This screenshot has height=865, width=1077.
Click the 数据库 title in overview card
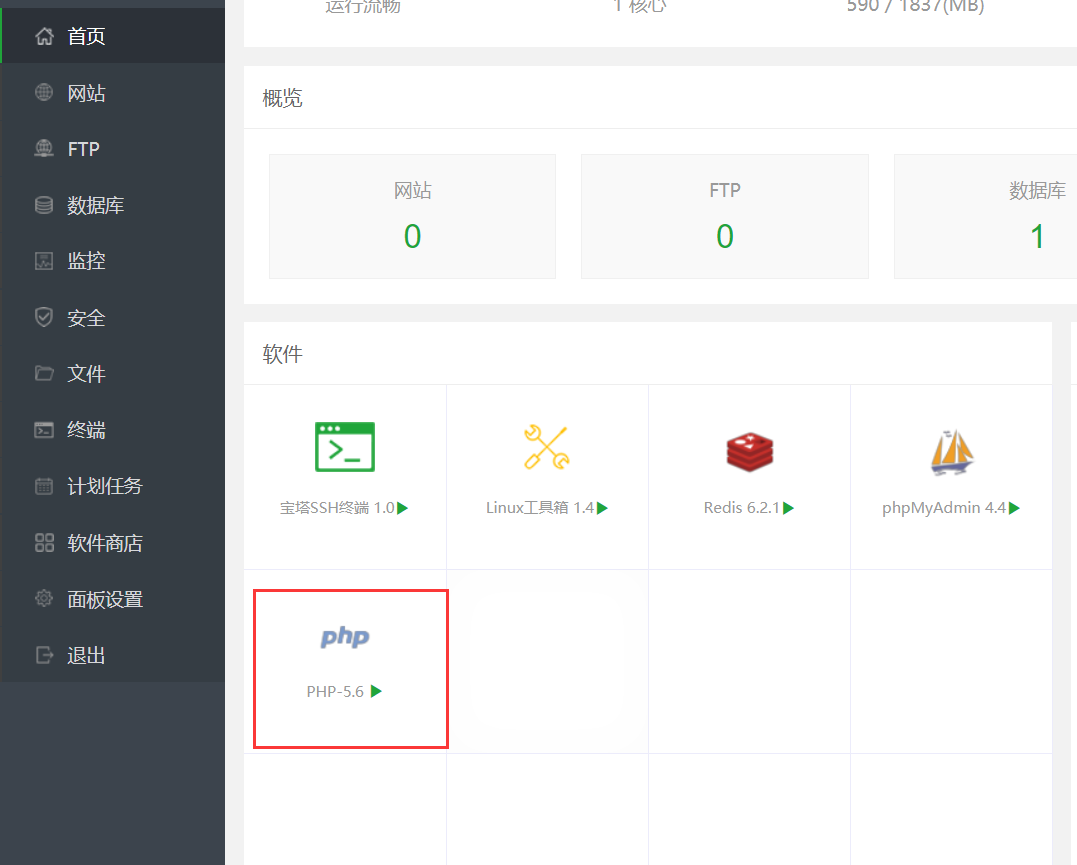[x=1037, y=190]
